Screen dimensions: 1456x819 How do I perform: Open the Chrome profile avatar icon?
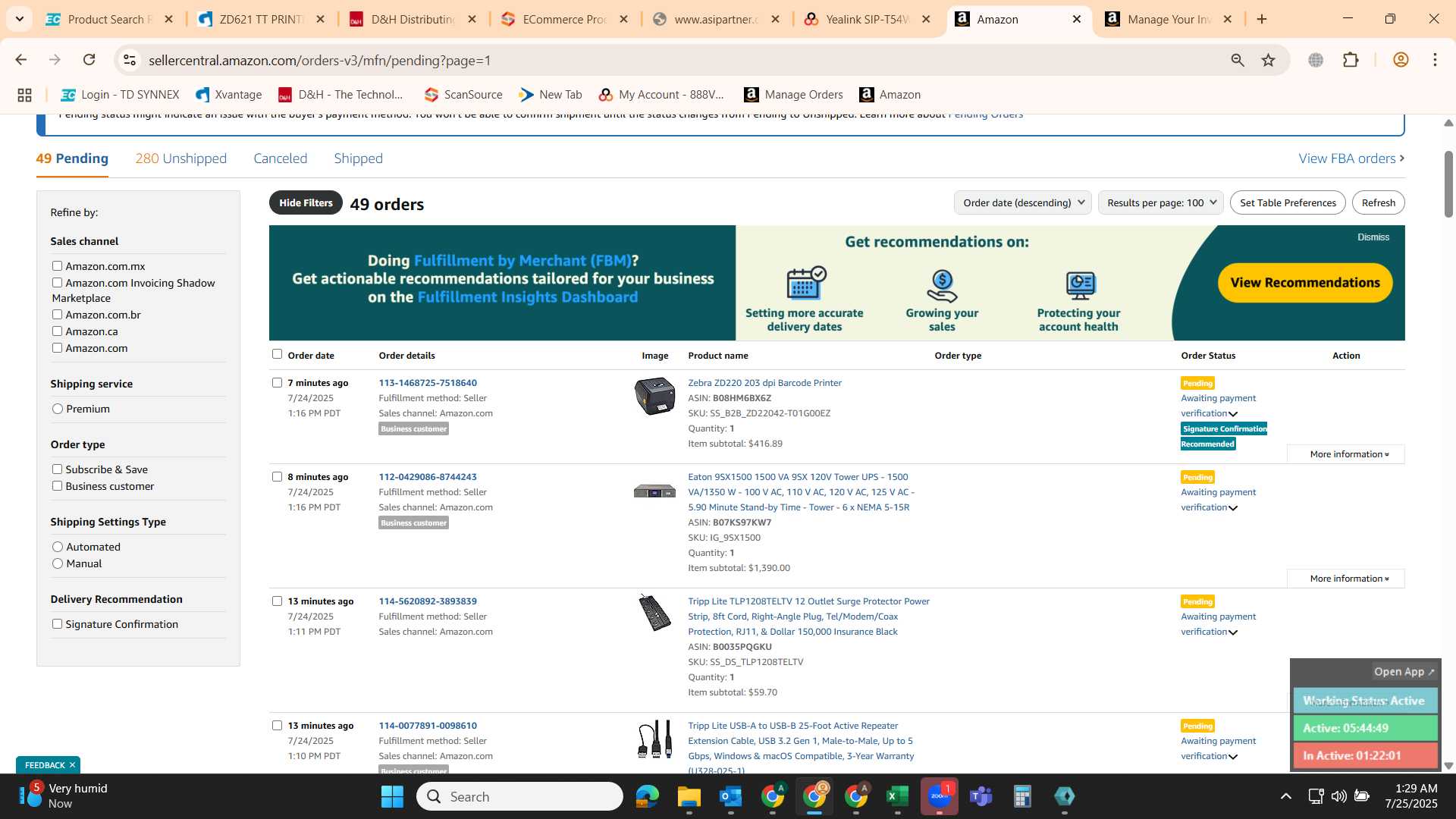pyautogui.click(x=1401, y=60)
